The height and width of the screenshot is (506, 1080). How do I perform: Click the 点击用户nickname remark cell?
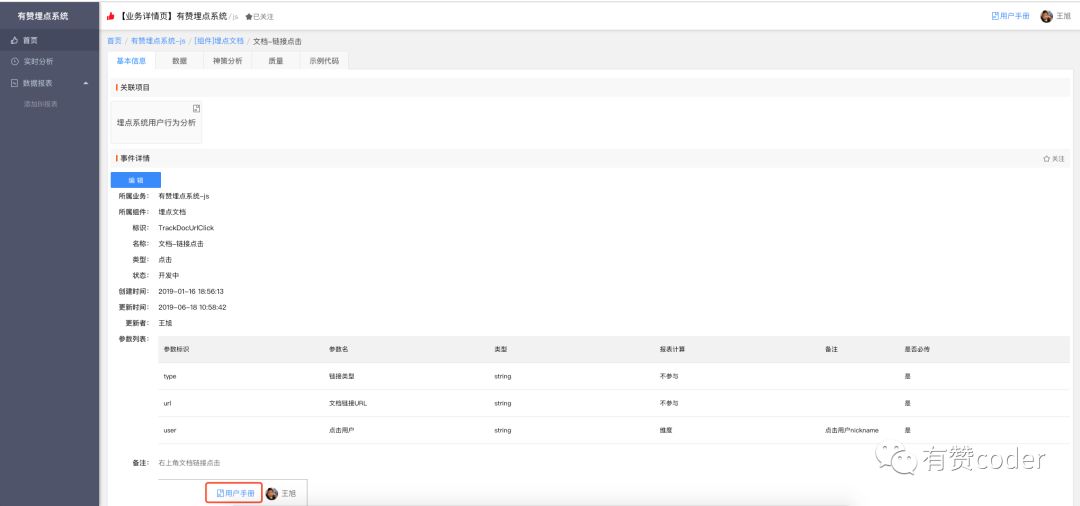point(851,430)
